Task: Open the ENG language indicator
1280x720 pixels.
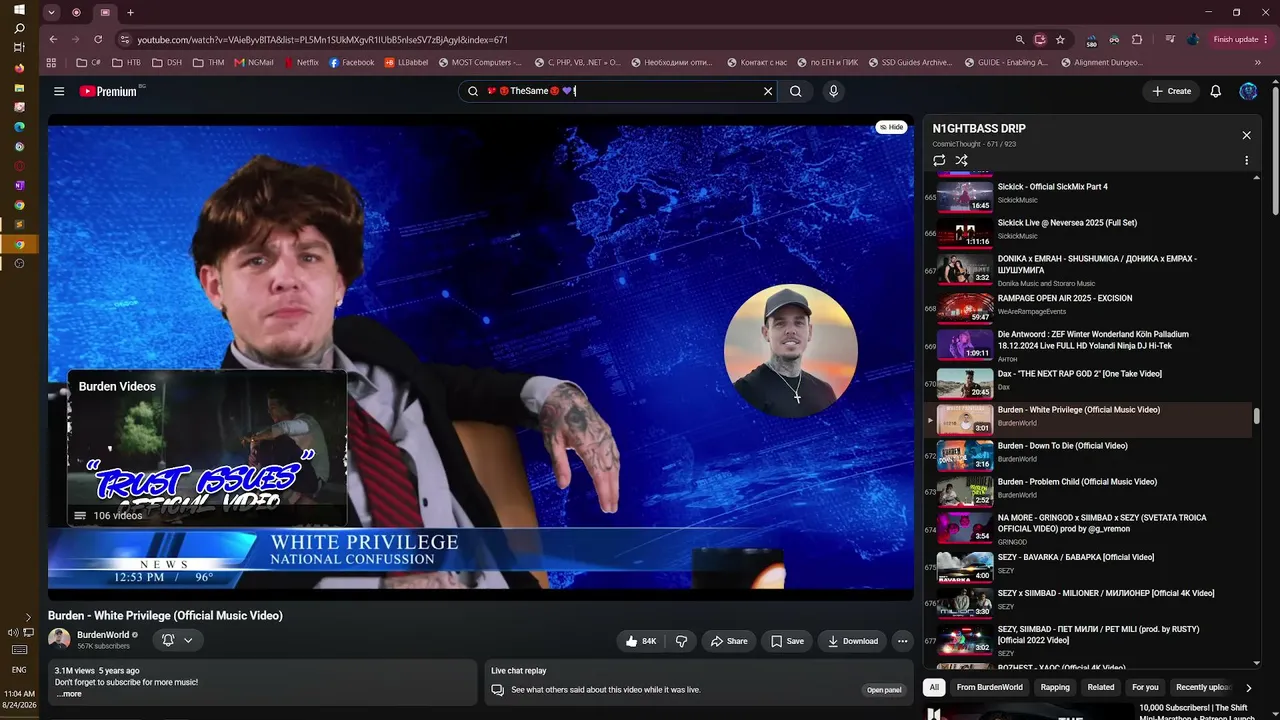Action: pos(19,669)
